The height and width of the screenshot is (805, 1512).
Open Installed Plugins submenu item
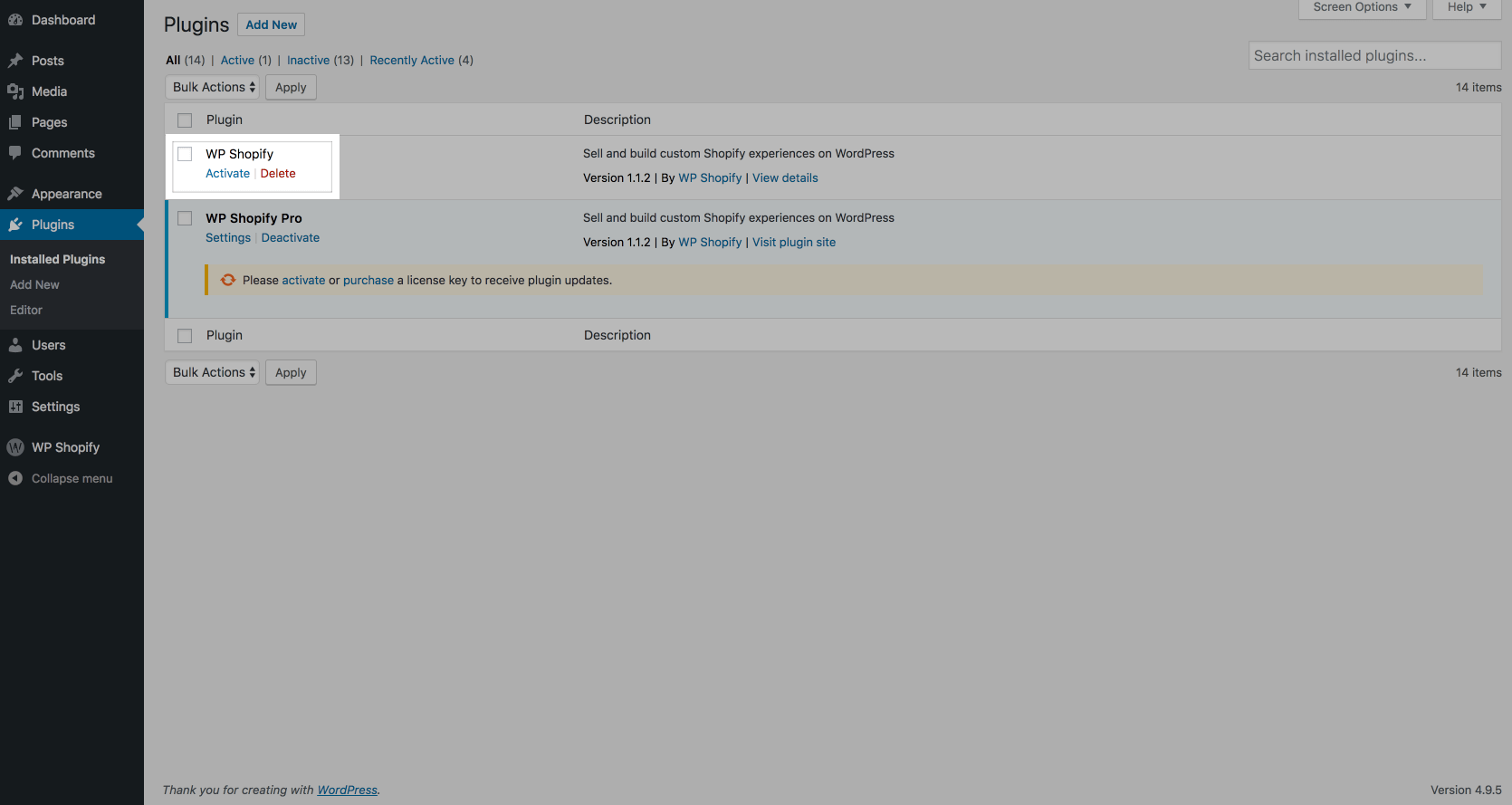[x=57, y=259]
